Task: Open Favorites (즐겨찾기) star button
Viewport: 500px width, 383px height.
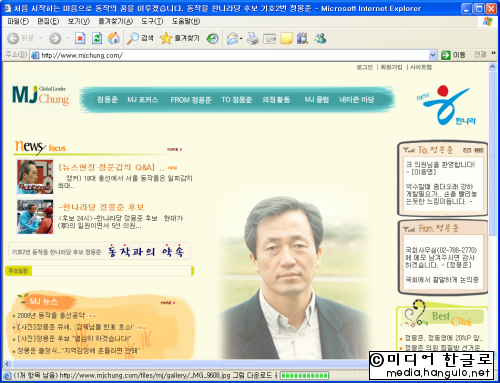Action: pyautogui.click(x=180, y=39)
